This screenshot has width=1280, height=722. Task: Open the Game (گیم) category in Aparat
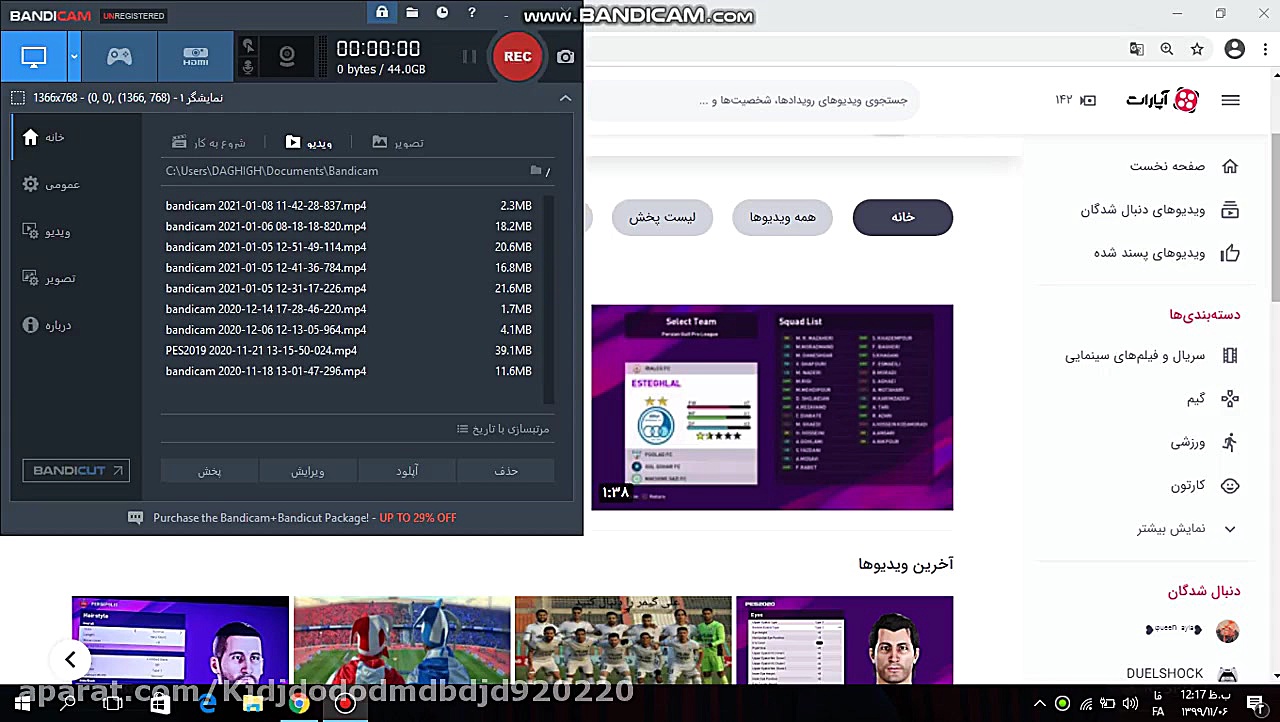coord(1213,399)
